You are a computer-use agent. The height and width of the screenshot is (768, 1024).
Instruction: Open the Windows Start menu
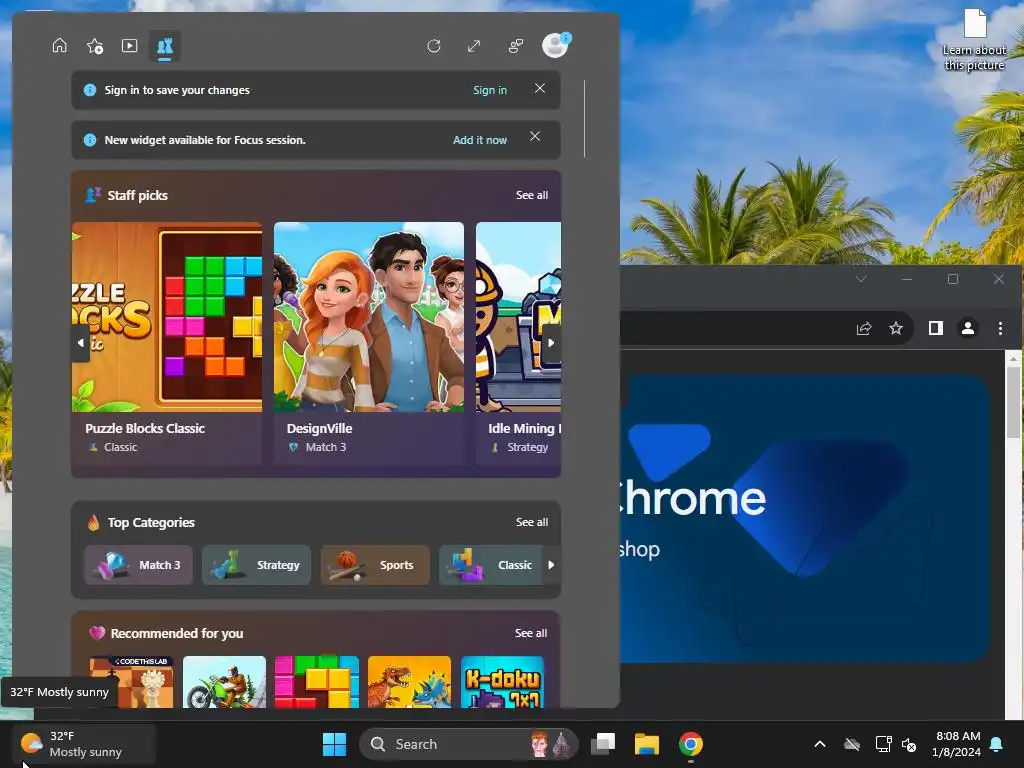click(x=334, y=744)
